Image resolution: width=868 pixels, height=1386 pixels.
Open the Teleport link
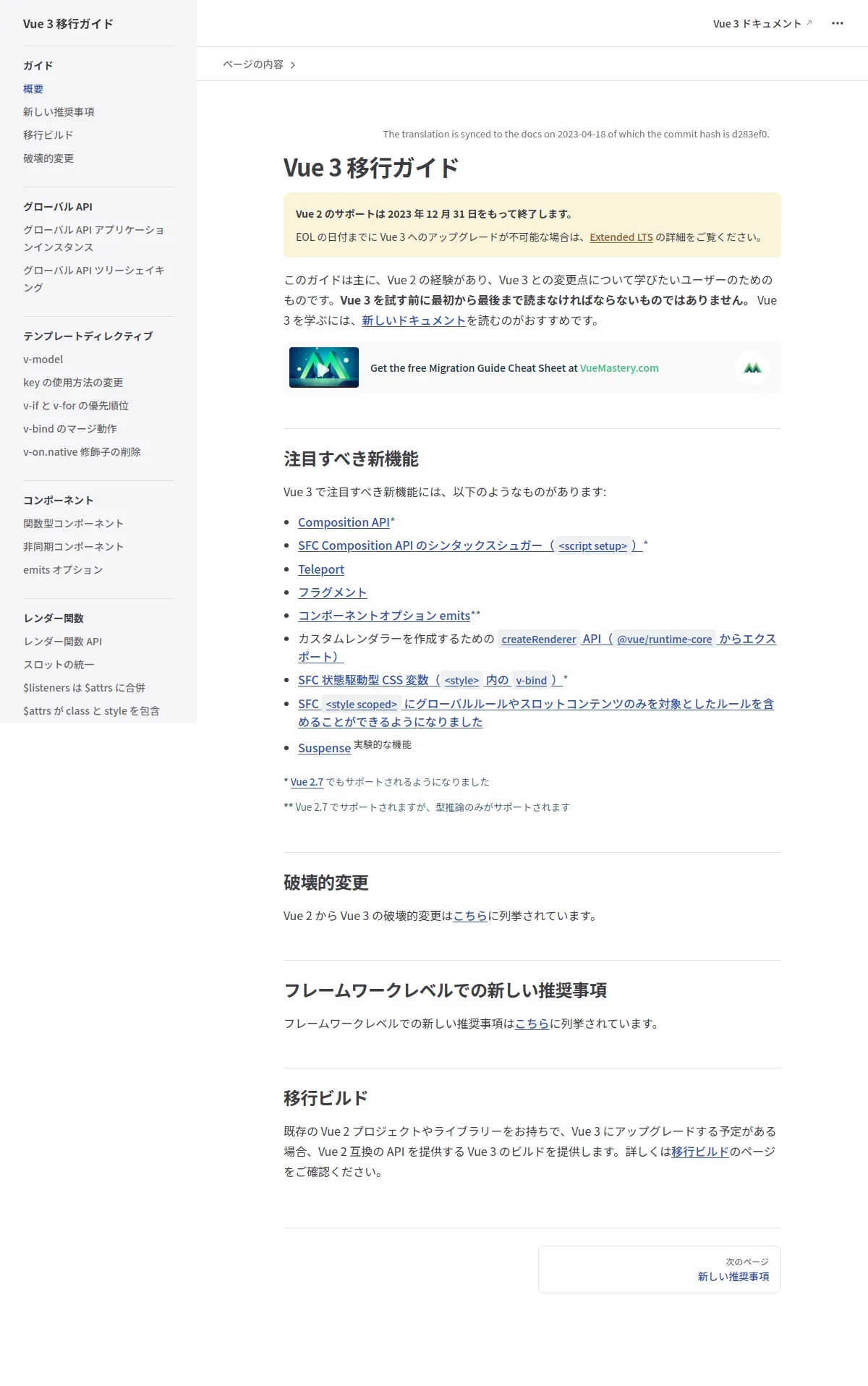coord(321,569)
